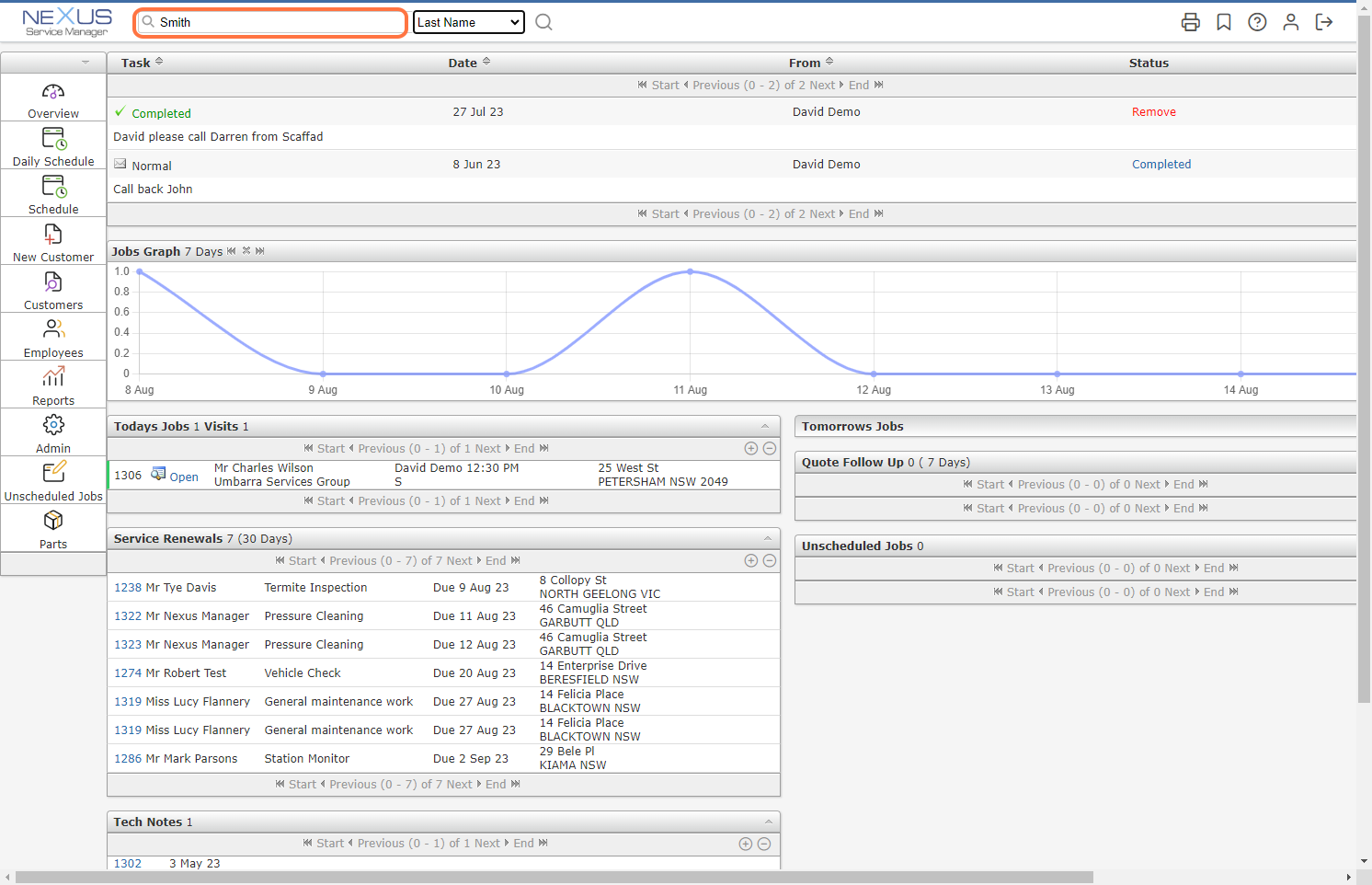Click the logout icon

point(1324,21)
